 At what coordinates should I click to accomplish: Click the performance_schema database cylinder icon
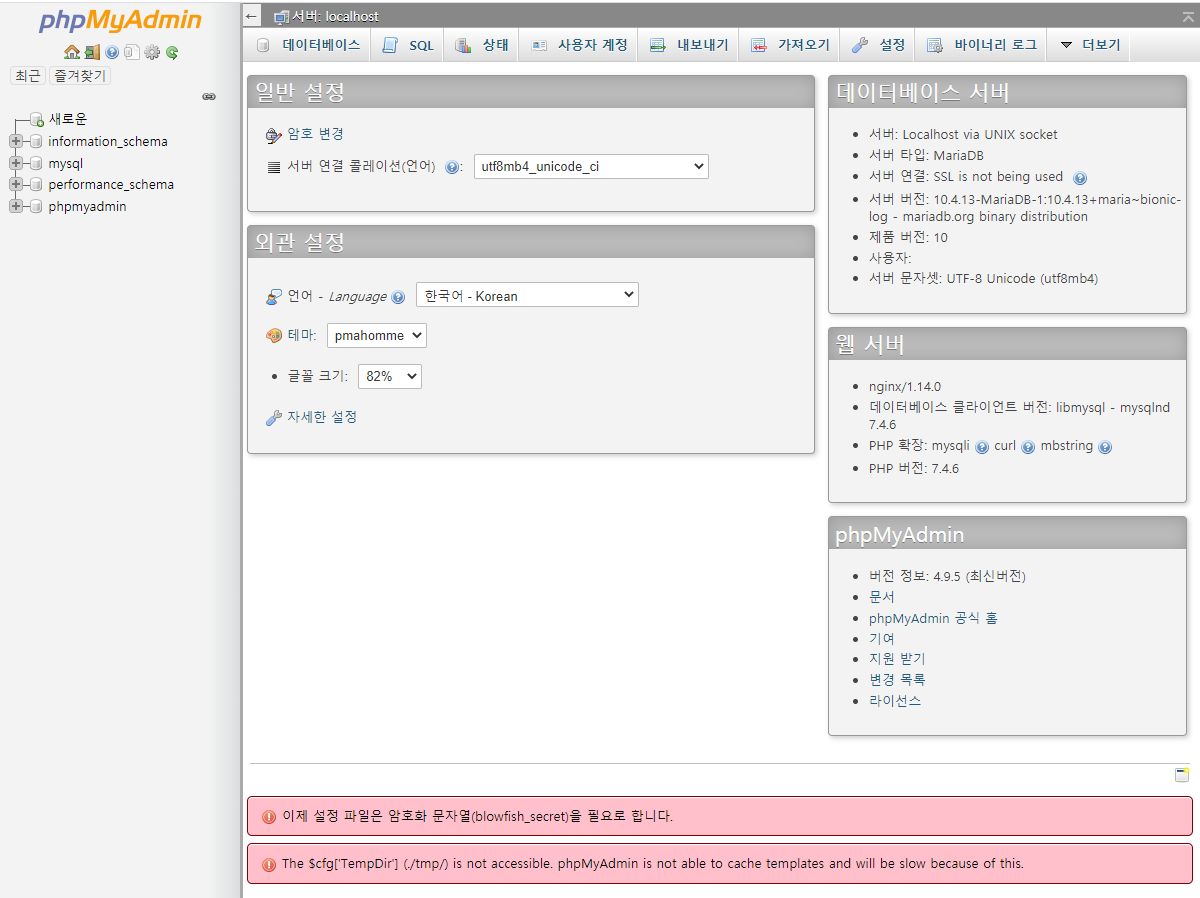(x=36, y=184)
